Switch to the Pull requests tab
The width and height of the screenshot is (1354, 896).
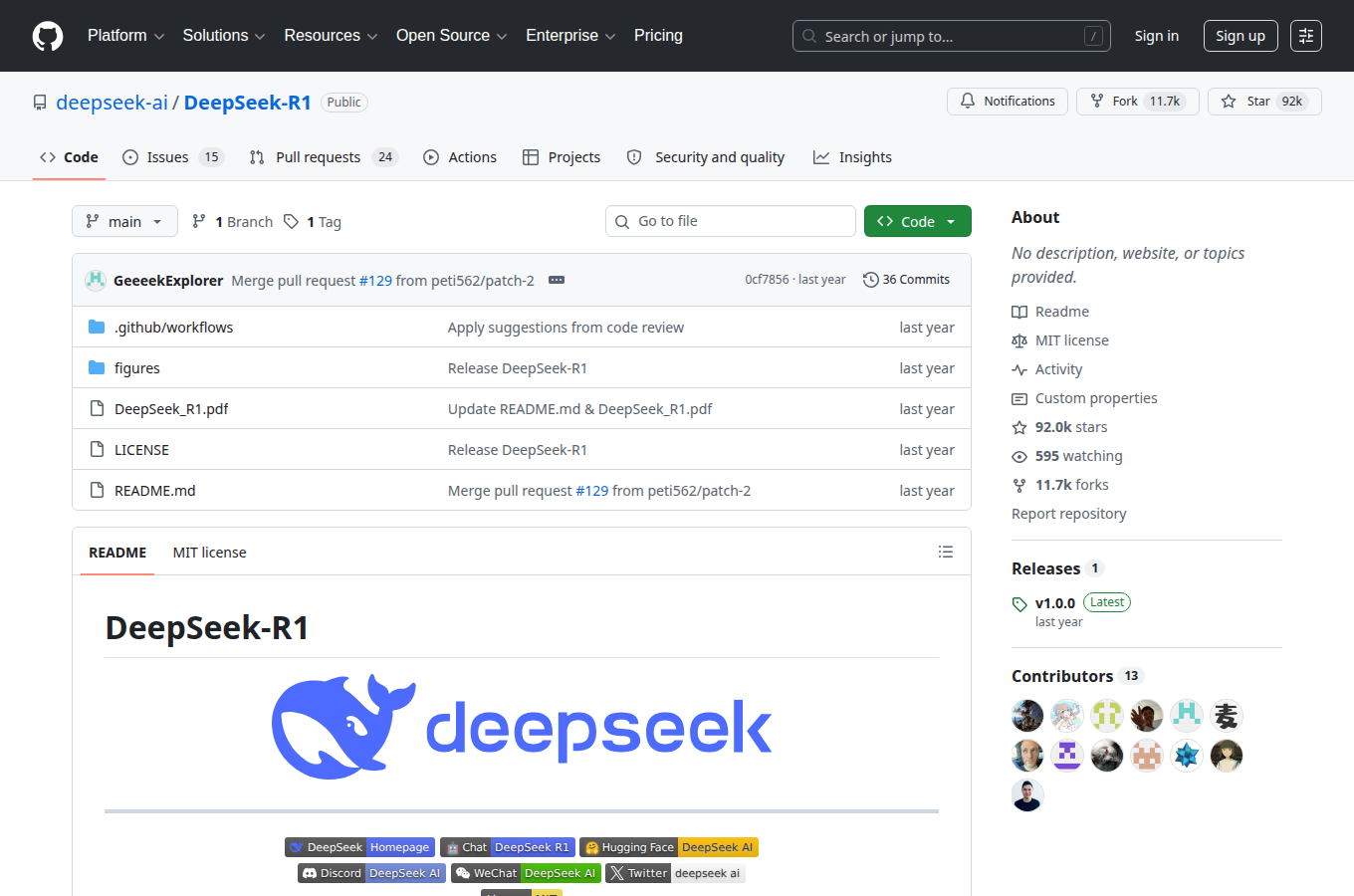tap(323, 157)
